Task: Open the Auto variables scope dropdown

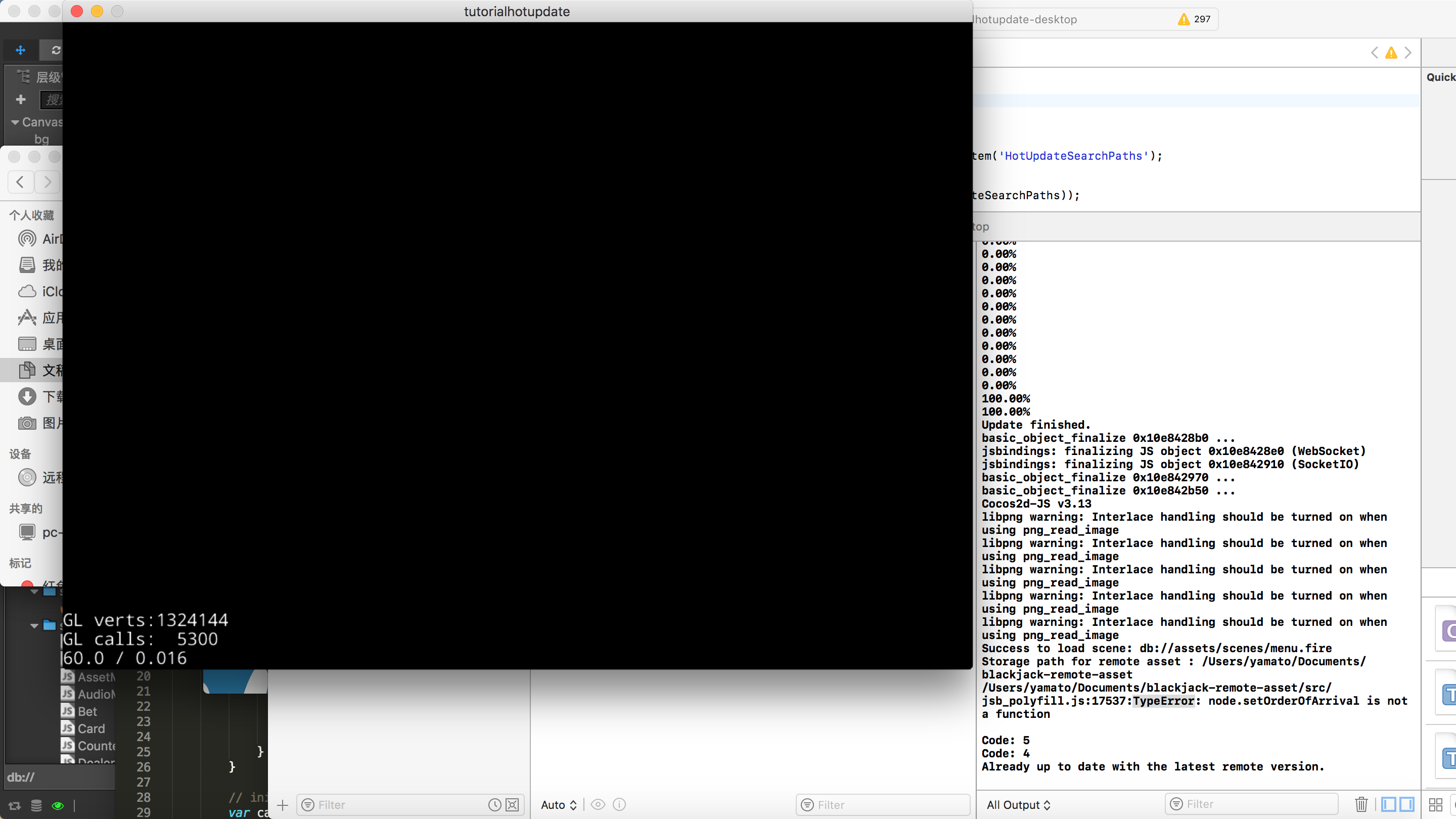Action: pyautogui.click(x=559, y=805)
